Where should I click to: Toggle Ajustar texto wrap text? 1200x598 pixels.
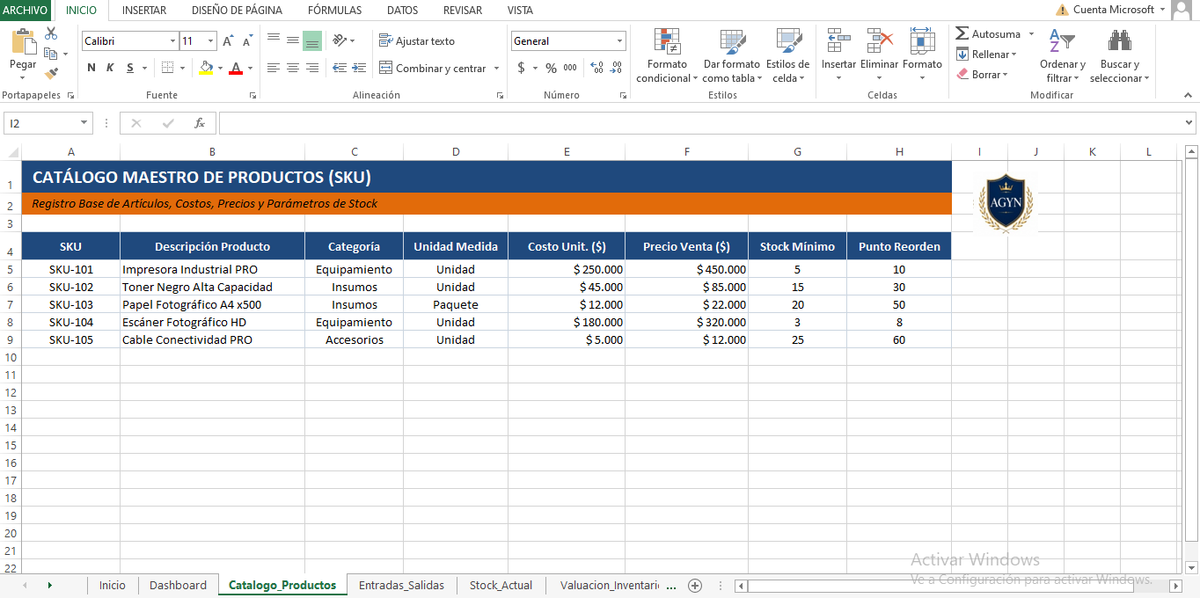(x=417, y=41)
